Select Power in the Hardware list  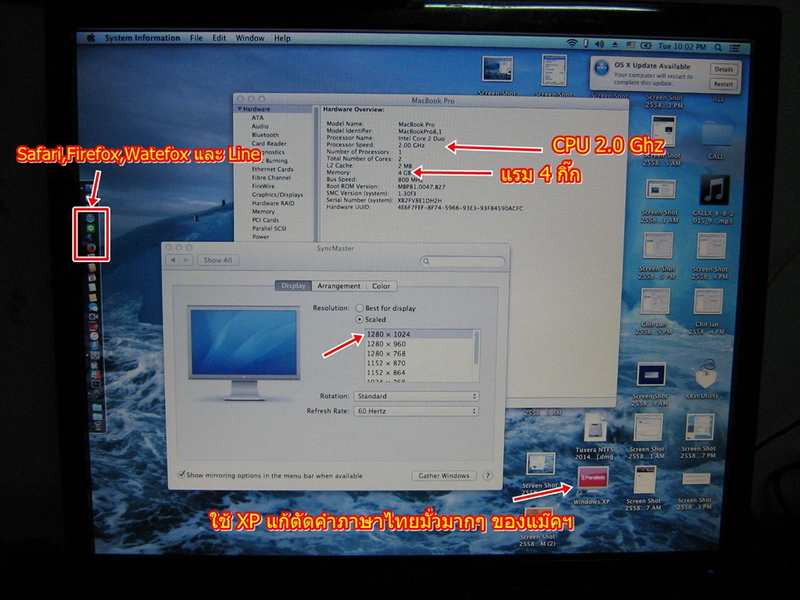point(260,237)
